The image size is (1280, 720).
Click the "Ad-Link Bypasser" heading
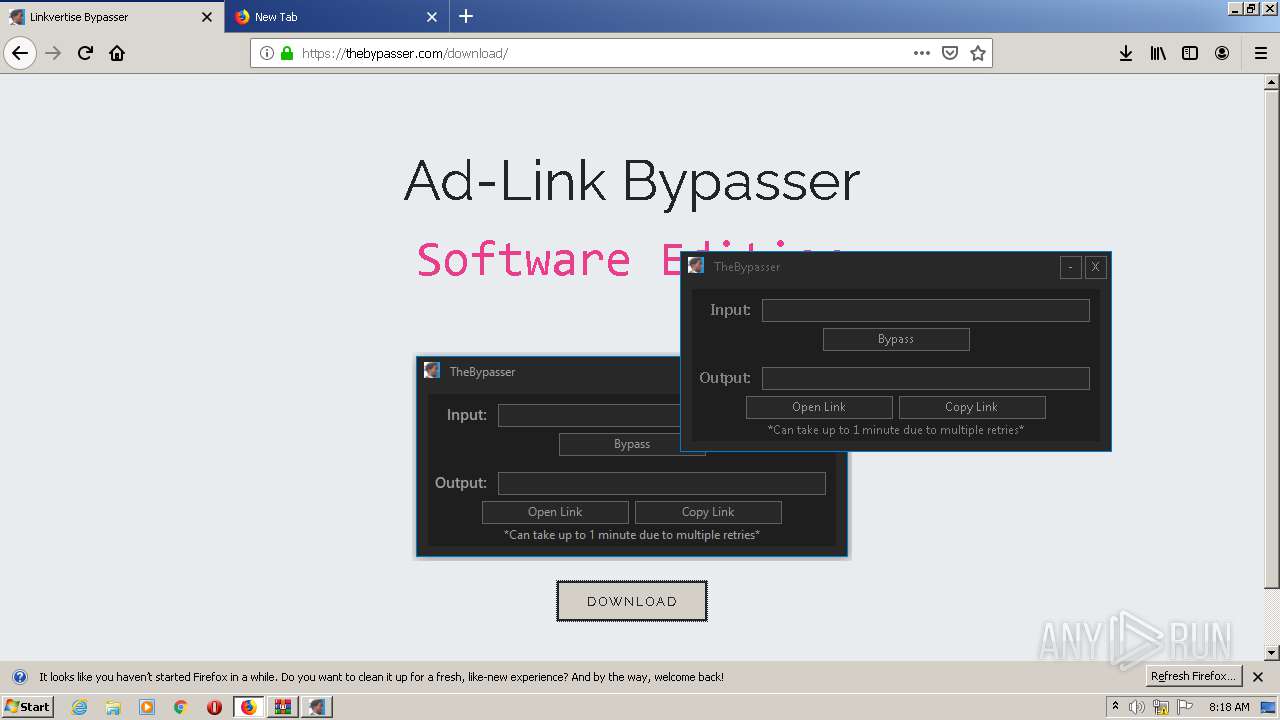(x=632, y=182)
